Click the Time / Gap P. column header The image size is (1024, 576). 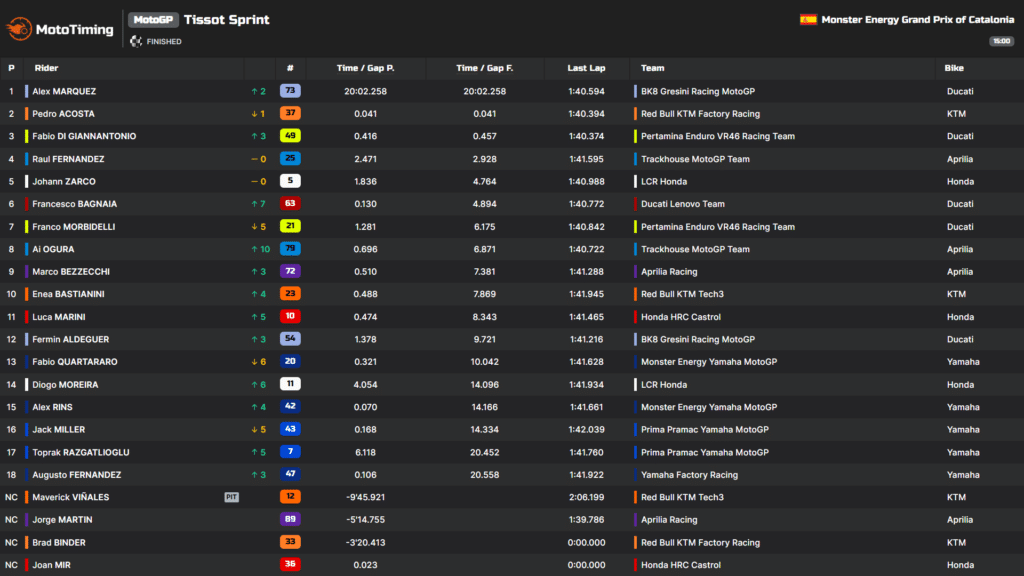click(x=366, y=68)
